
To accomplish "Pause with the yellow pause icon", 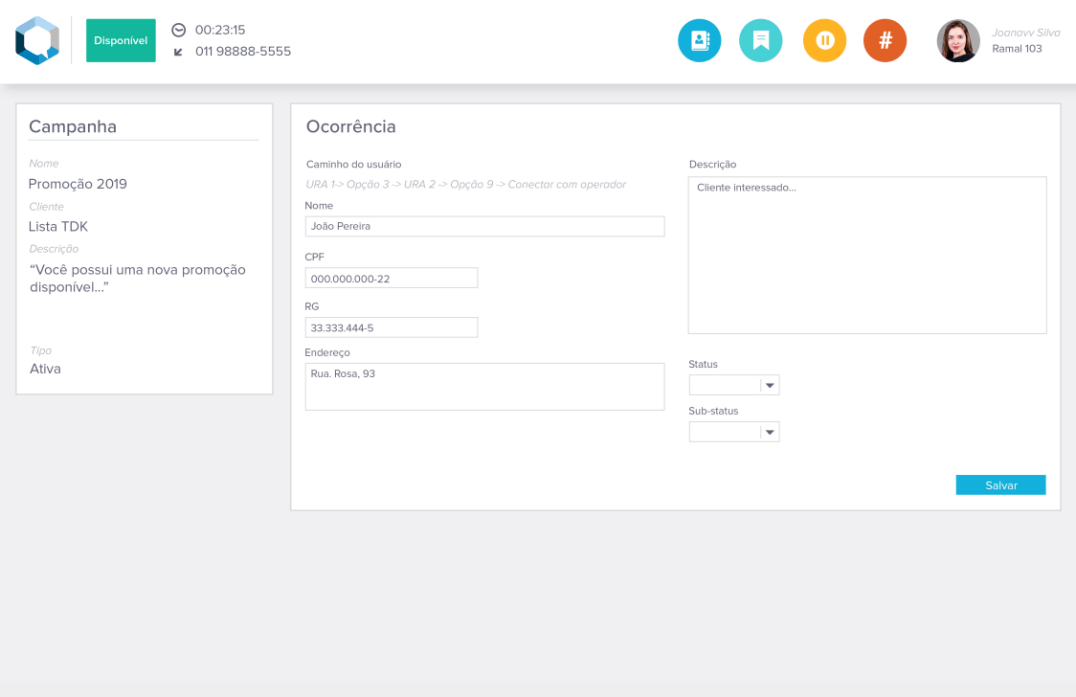I will tap(824, 40).
